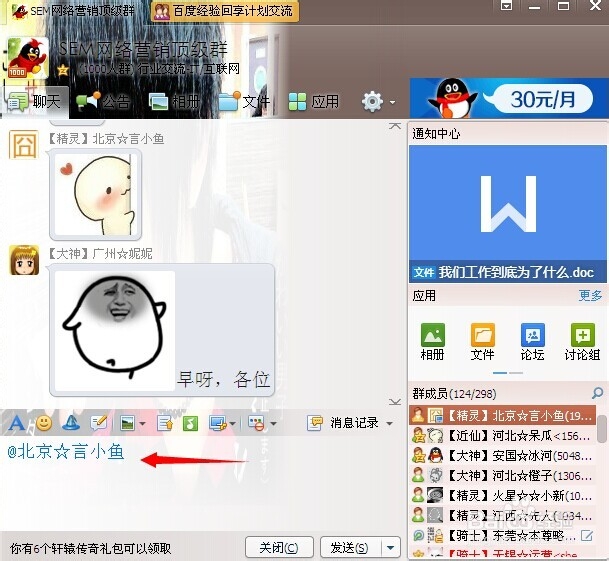
Task: Click the 30元/月 penguin ad banner
Action: 509,99
